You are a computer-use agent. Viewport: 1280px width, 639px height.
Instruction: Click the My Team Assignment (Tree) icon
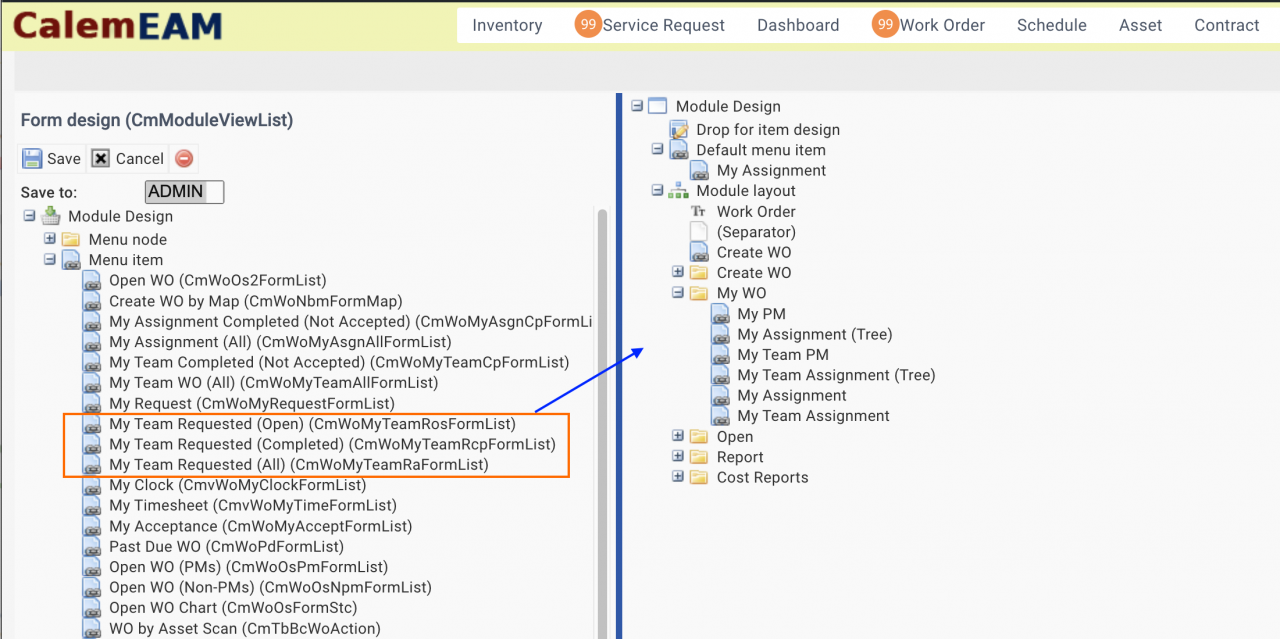tap(720, 376)
